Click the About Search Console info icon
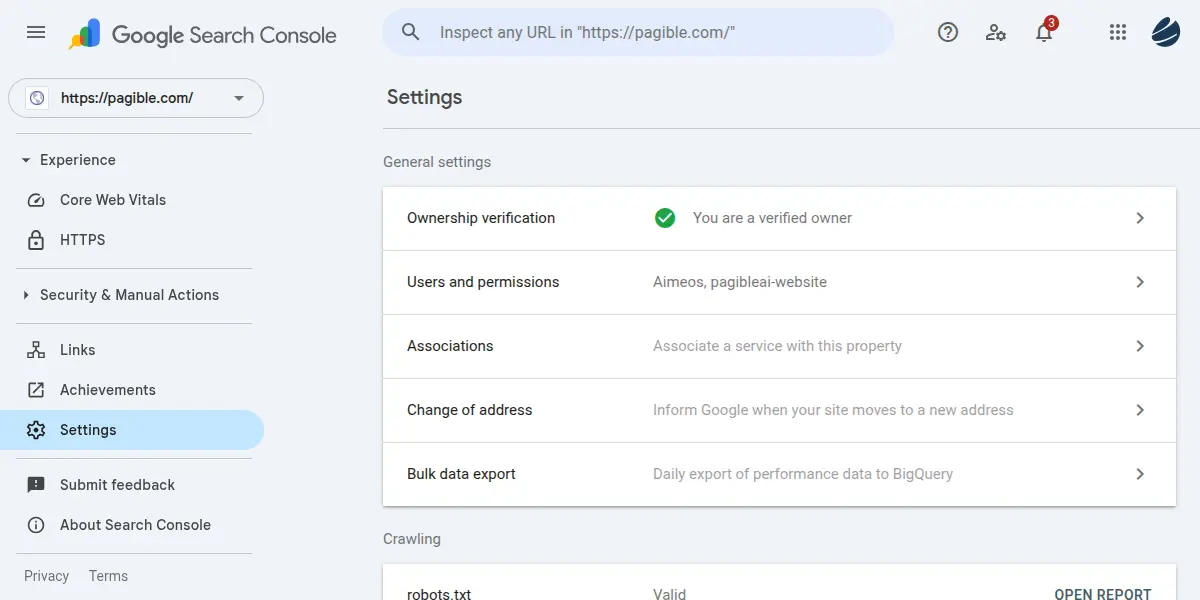 (36, 525)
